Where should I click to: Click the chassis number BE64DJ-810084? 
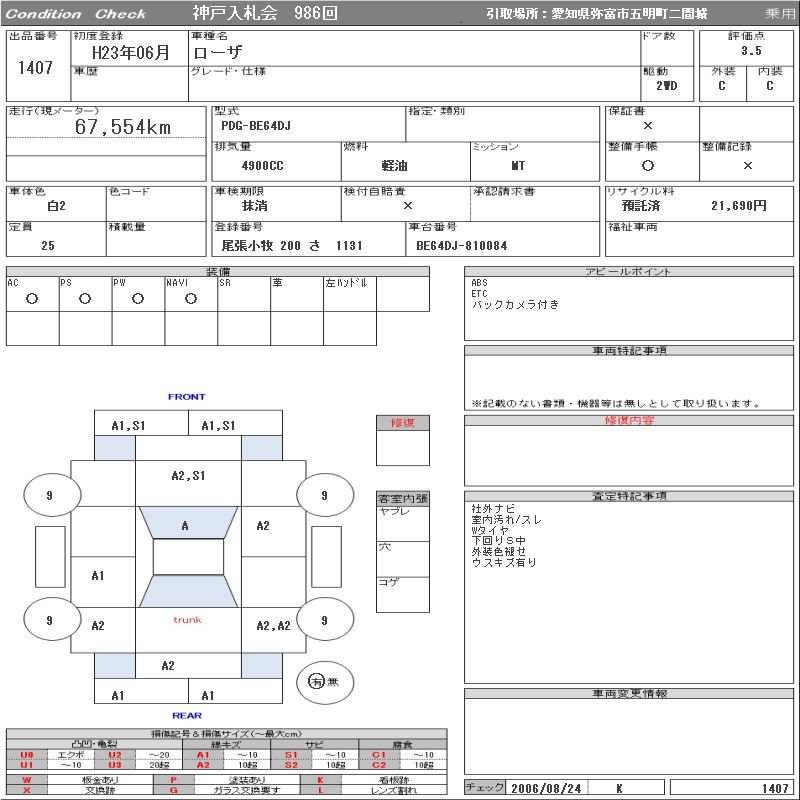461,245
